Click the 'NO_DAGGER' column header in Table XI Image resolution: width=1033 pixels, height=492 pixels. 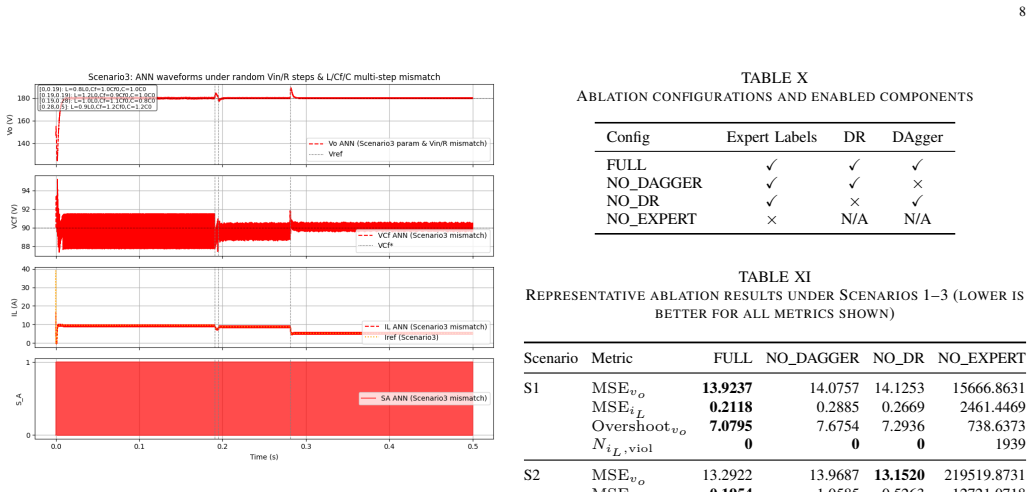tap(812, 358)
